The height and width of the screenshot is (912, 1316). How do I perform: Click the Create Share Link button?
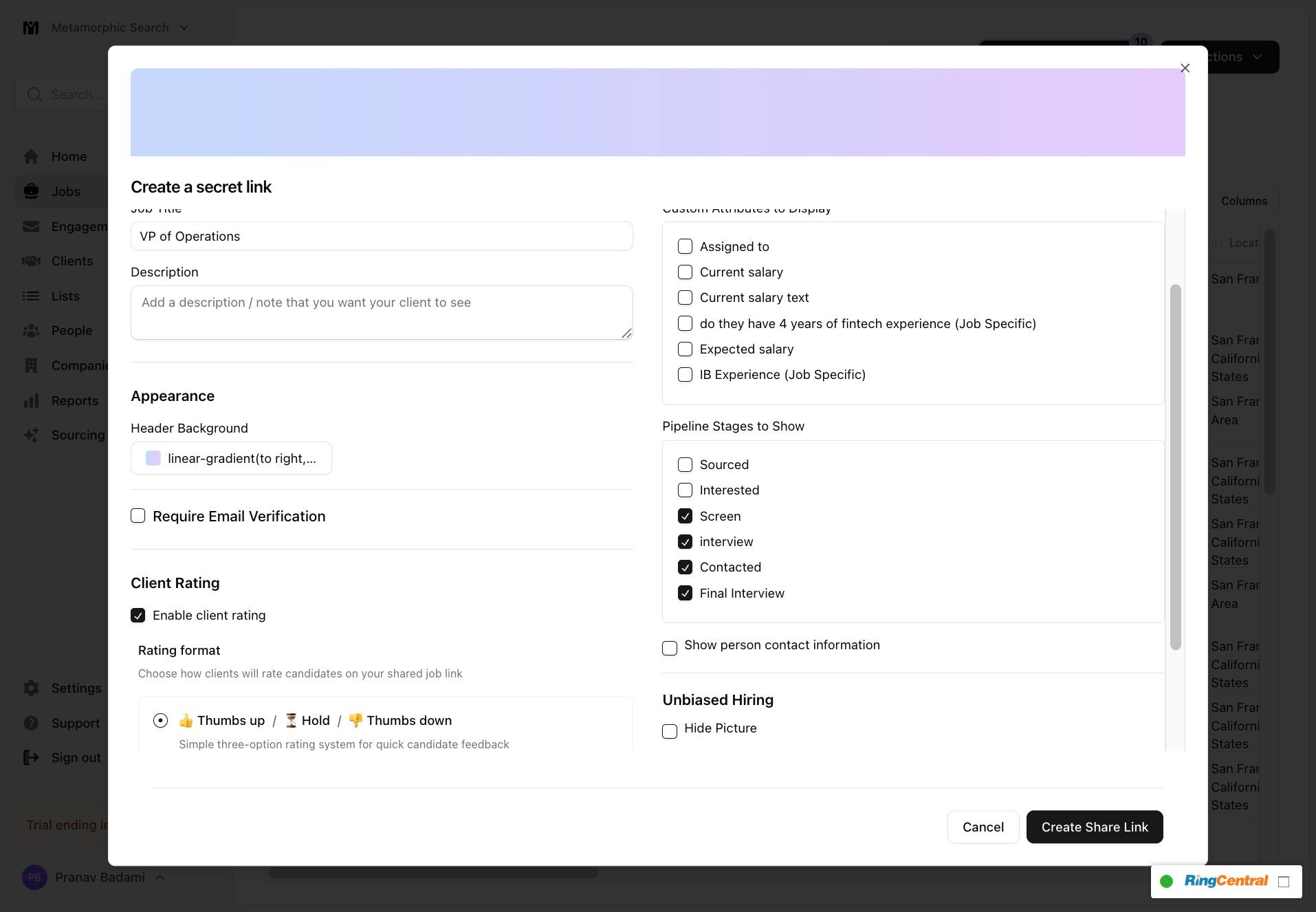[1094, 827]
